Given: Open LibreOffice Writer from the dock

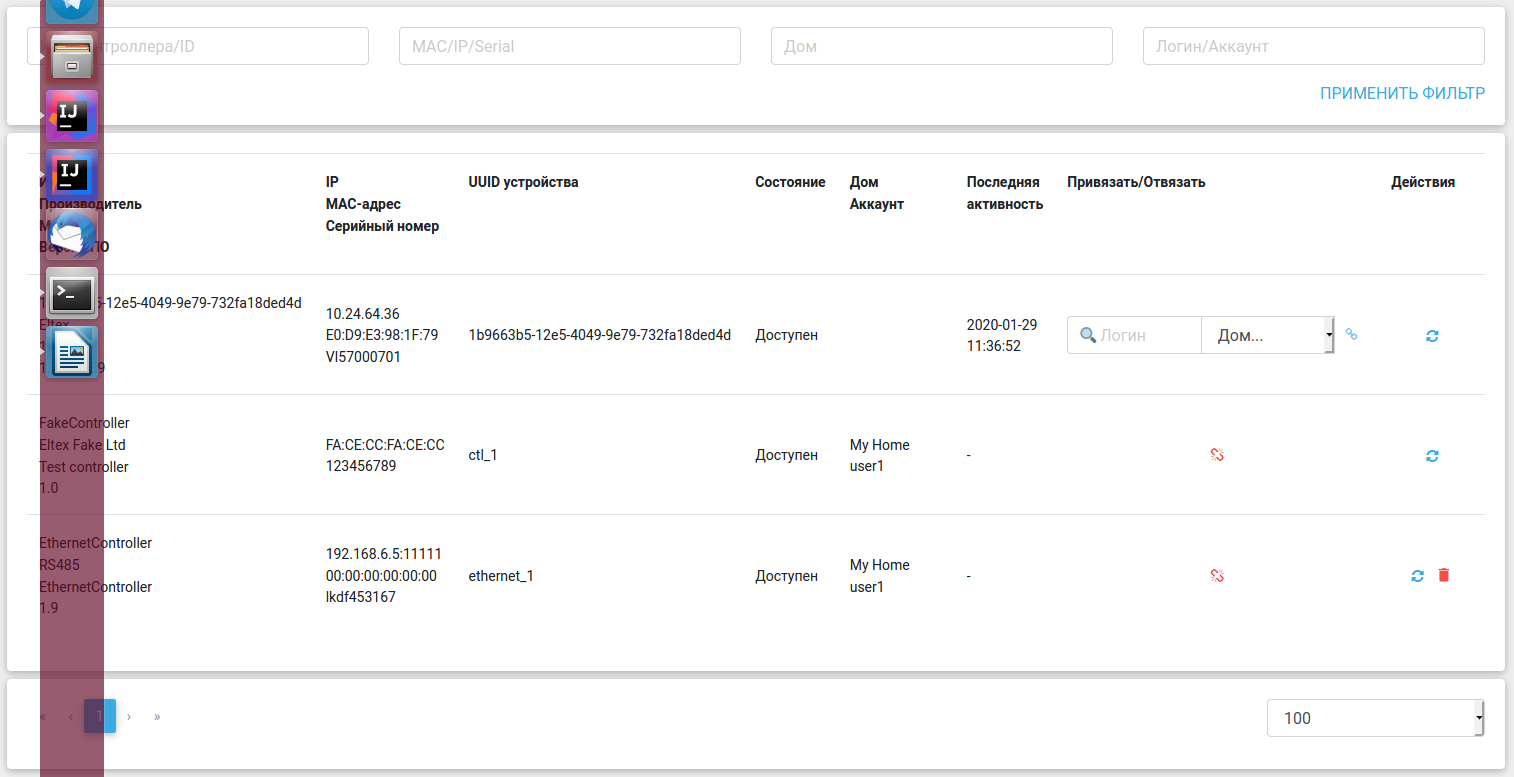Looking at the screenshot, I should 72,353.
